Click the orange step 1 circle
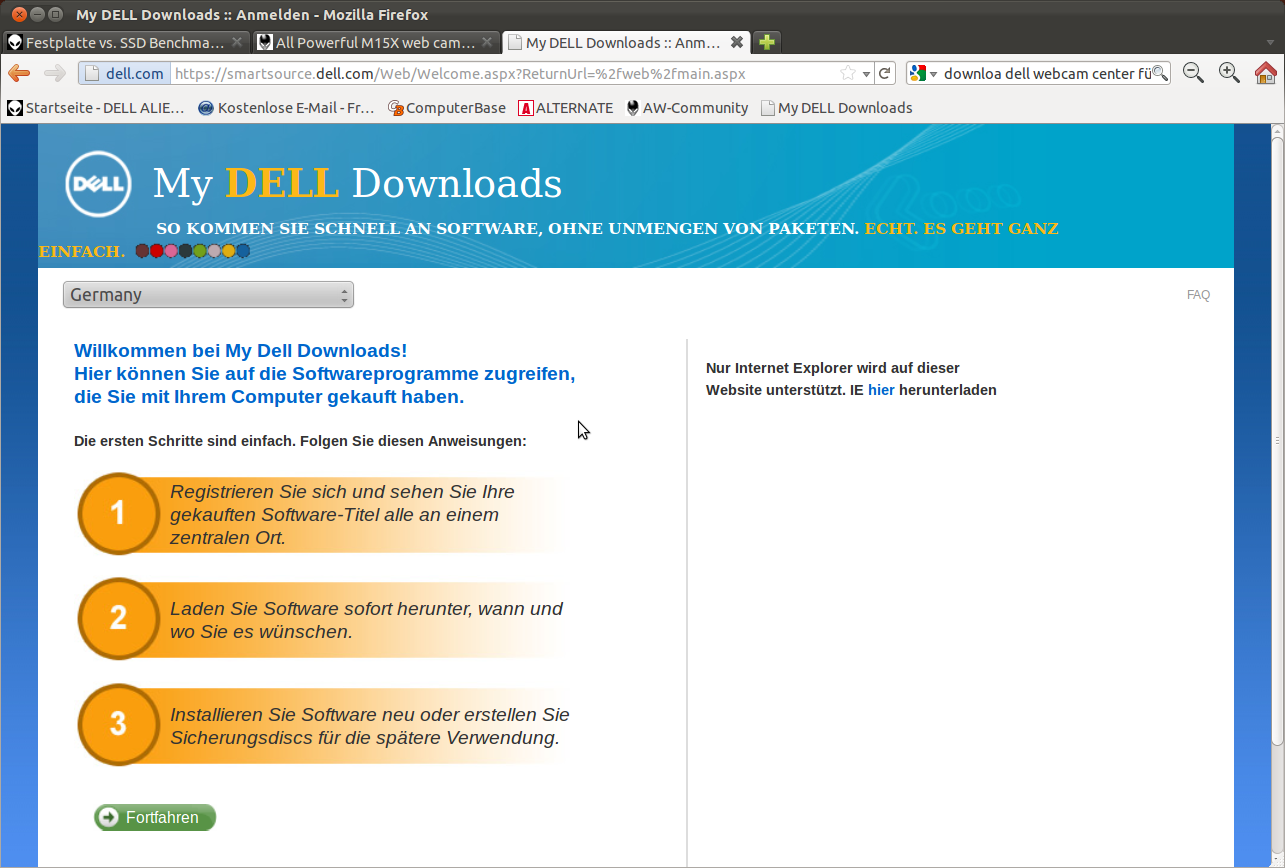Screen dimensions: 1285x868 (118, 513)
